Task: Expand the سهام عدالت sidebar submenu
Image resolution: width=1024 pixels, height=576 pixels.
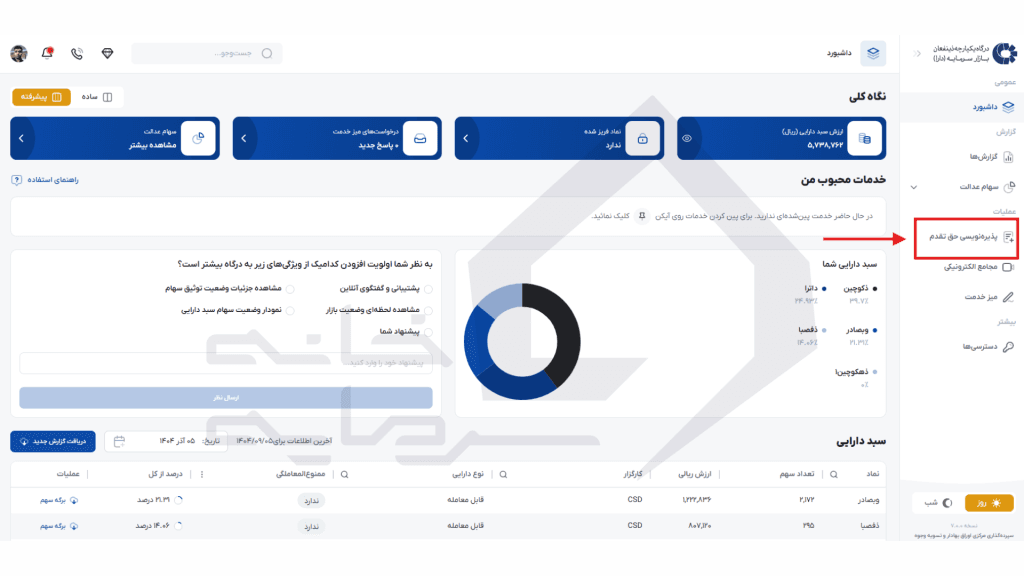Action: (x=913, y=187)
